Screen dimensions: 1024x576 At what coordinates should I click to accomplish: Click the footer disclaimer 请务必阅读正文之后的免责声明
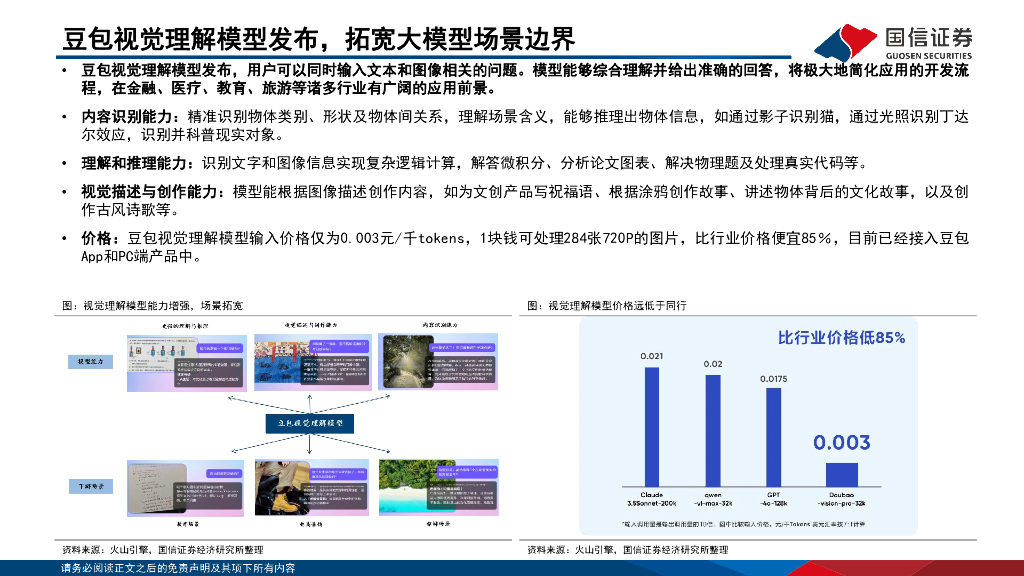click(178, 569)
